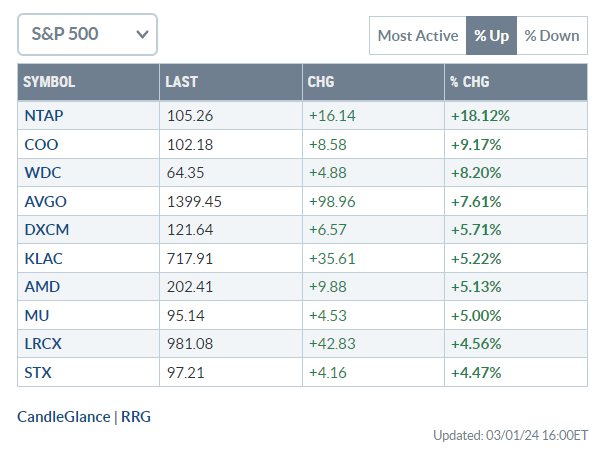Sort by the % CHG column header
The image size is (600, 452).
[470, 82]
